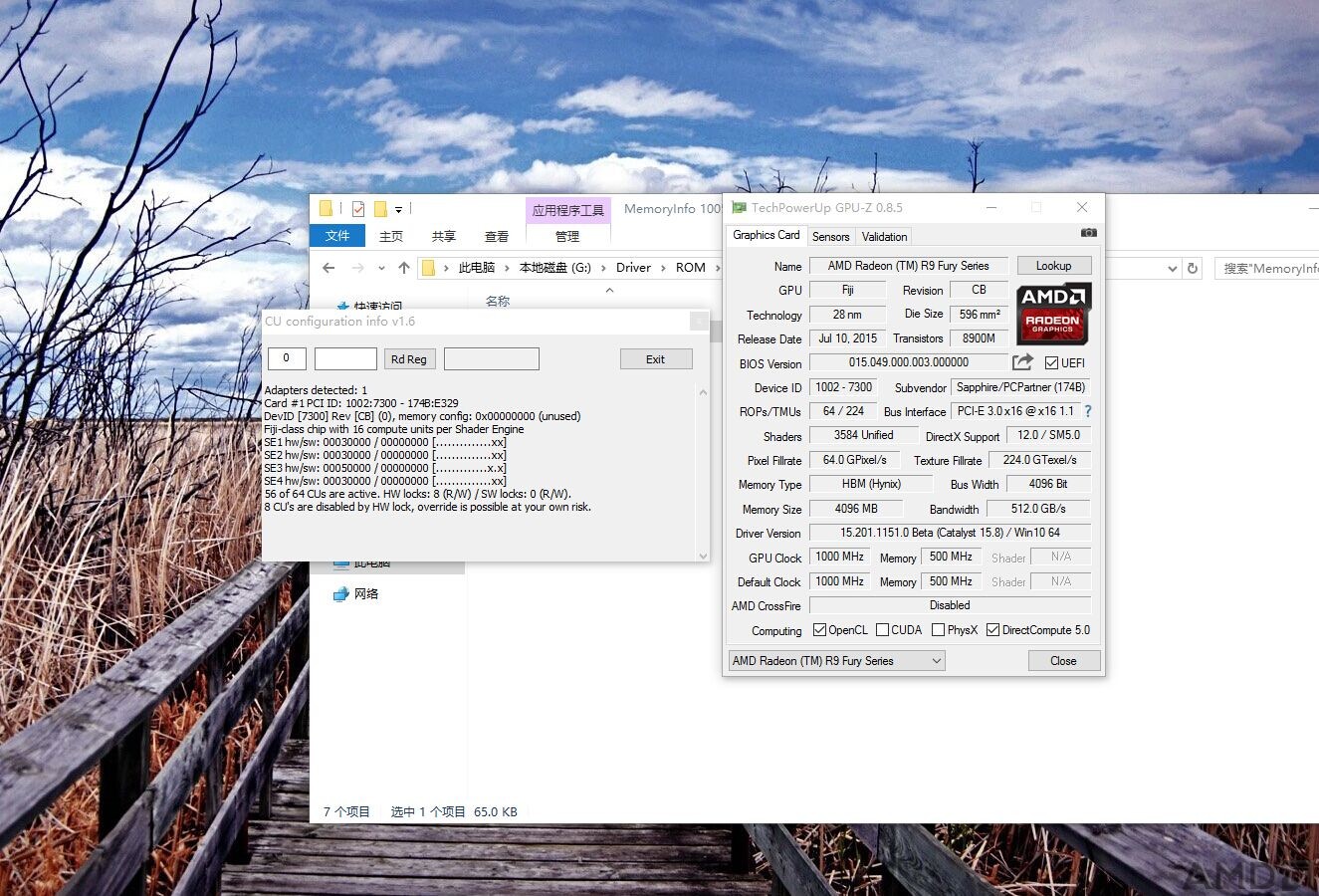Screen dimensions: 1319x896
Task: Click the empty field left of Rd Reg
Action: [345, 358]
